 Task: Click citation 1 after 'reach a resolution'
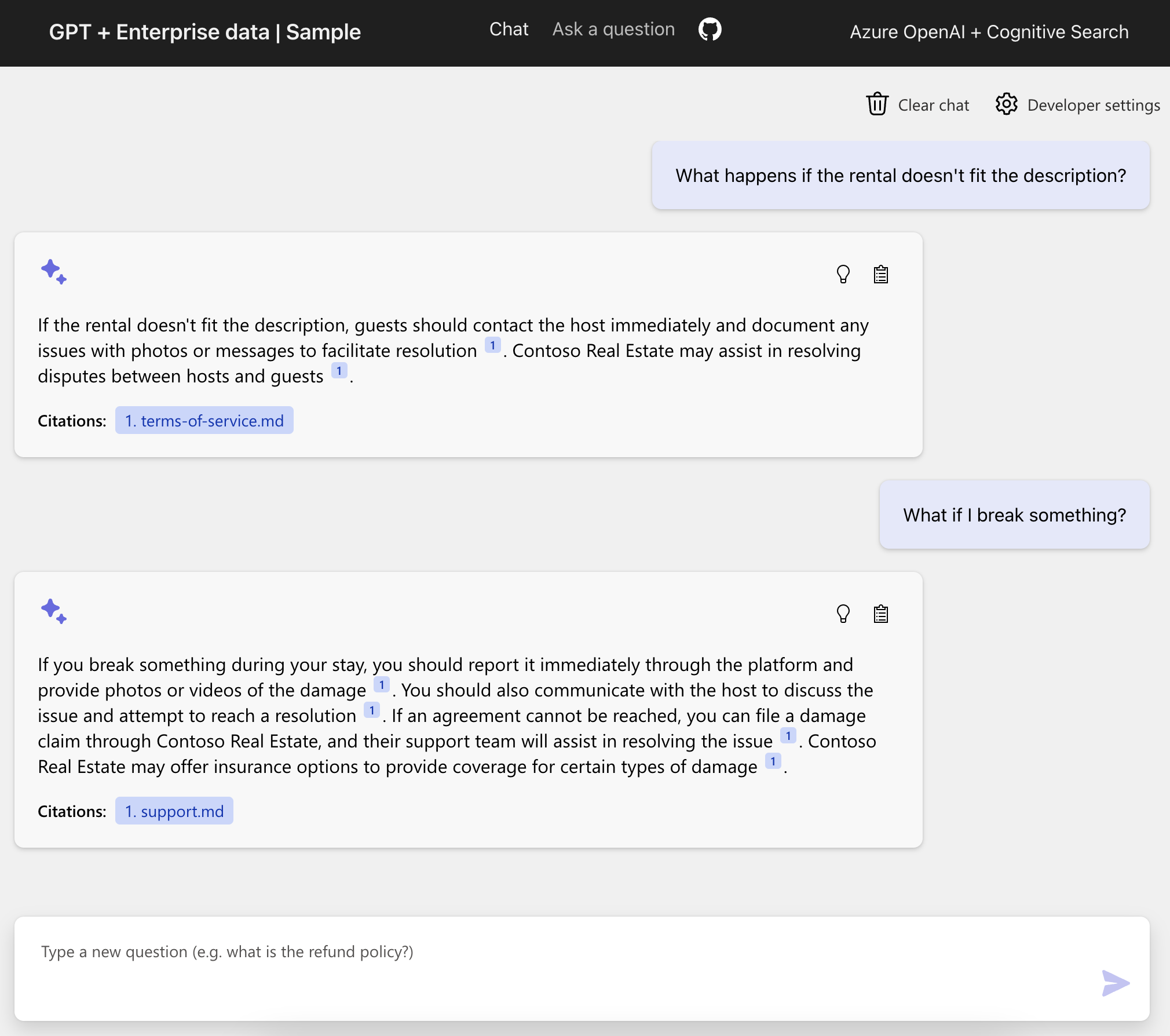tap(371, 710)
